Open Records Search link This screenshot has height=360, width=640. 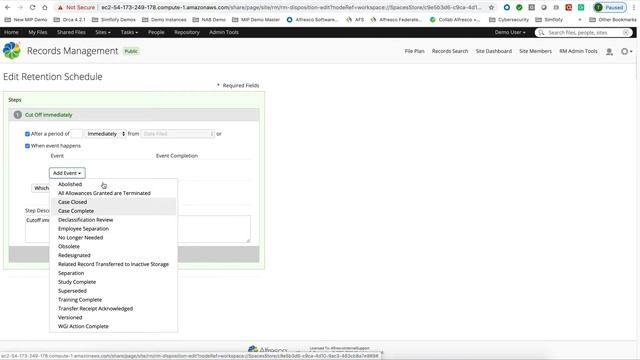(x=450, y=51)
